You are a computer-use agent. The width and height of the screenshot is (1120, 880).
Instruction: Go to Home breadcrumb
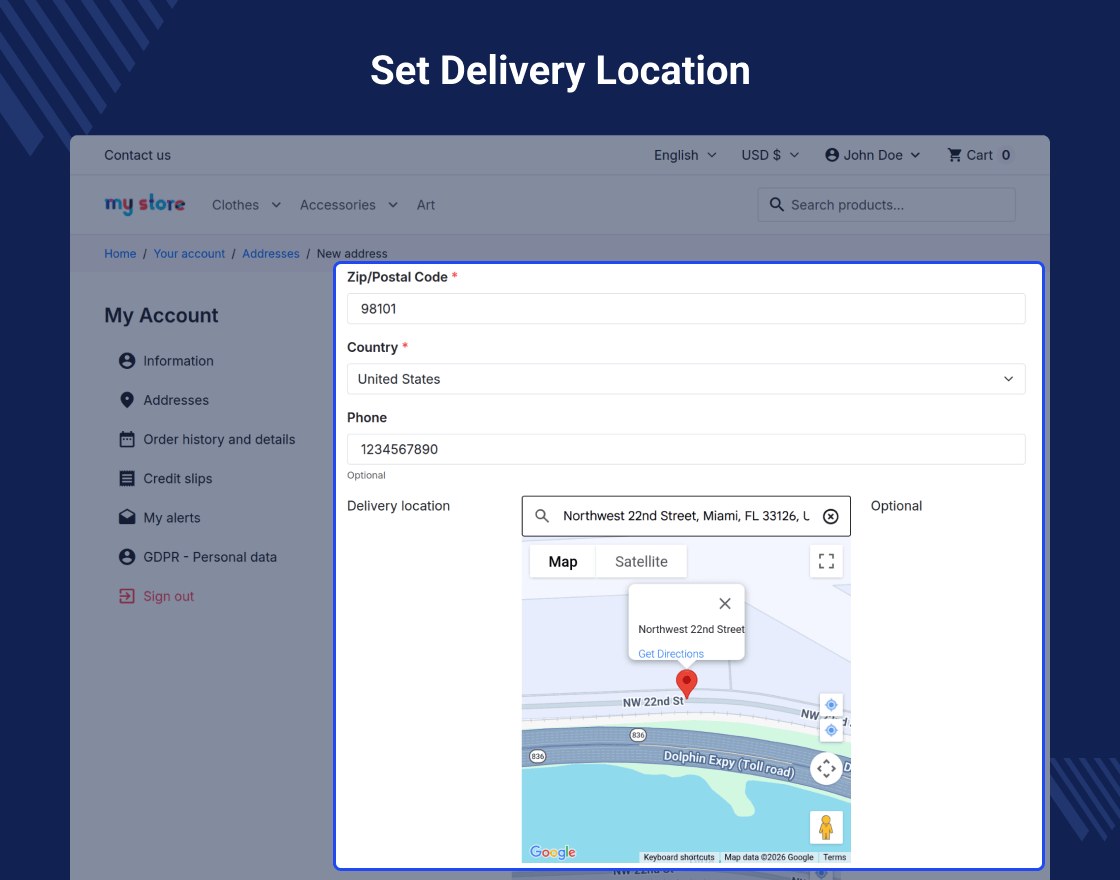[120, 254]
